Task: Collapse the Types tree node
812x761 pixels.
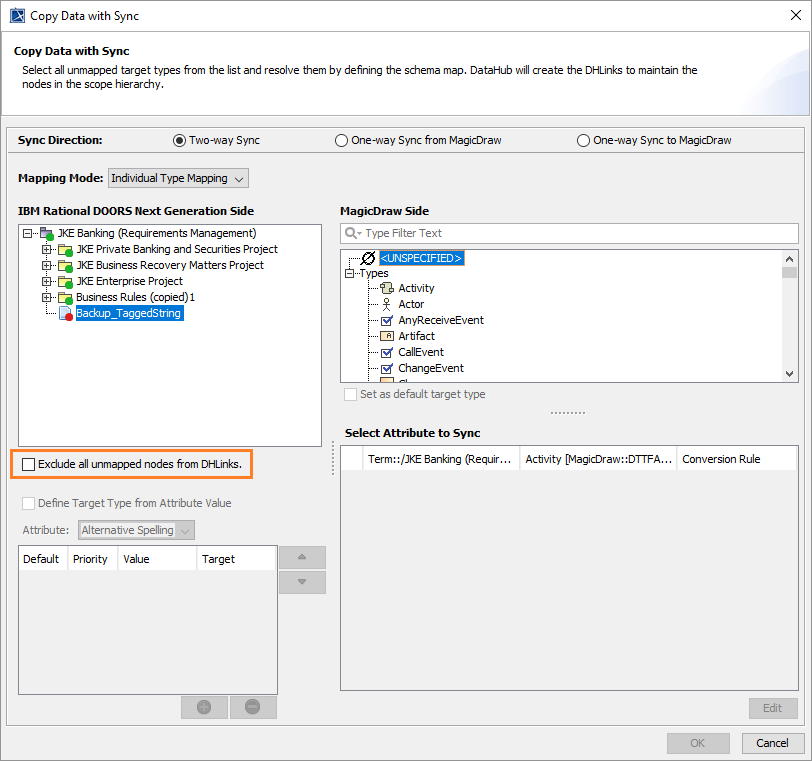Action: click(x=350, y=273)
